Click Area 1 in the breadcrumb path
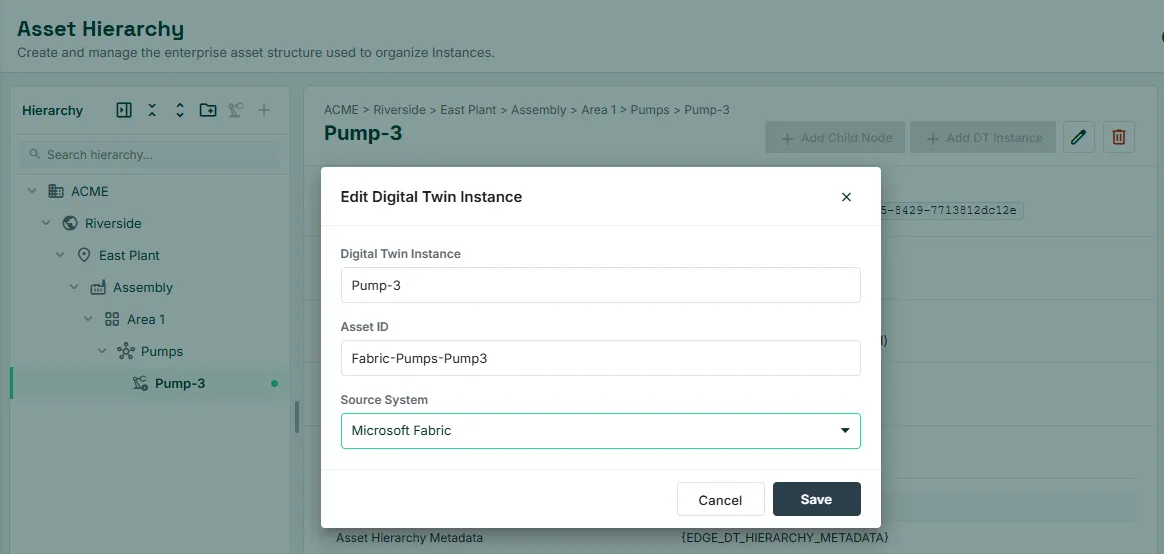Screen dimensions: 1164x554 [598, 110]
